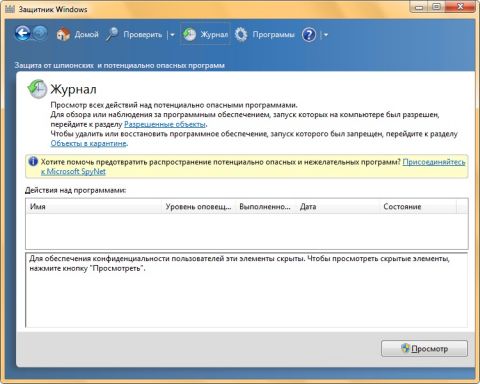Open the Объекты в карантине link
The height and width of the screenshot is (384, 480).
click(89, 144)
